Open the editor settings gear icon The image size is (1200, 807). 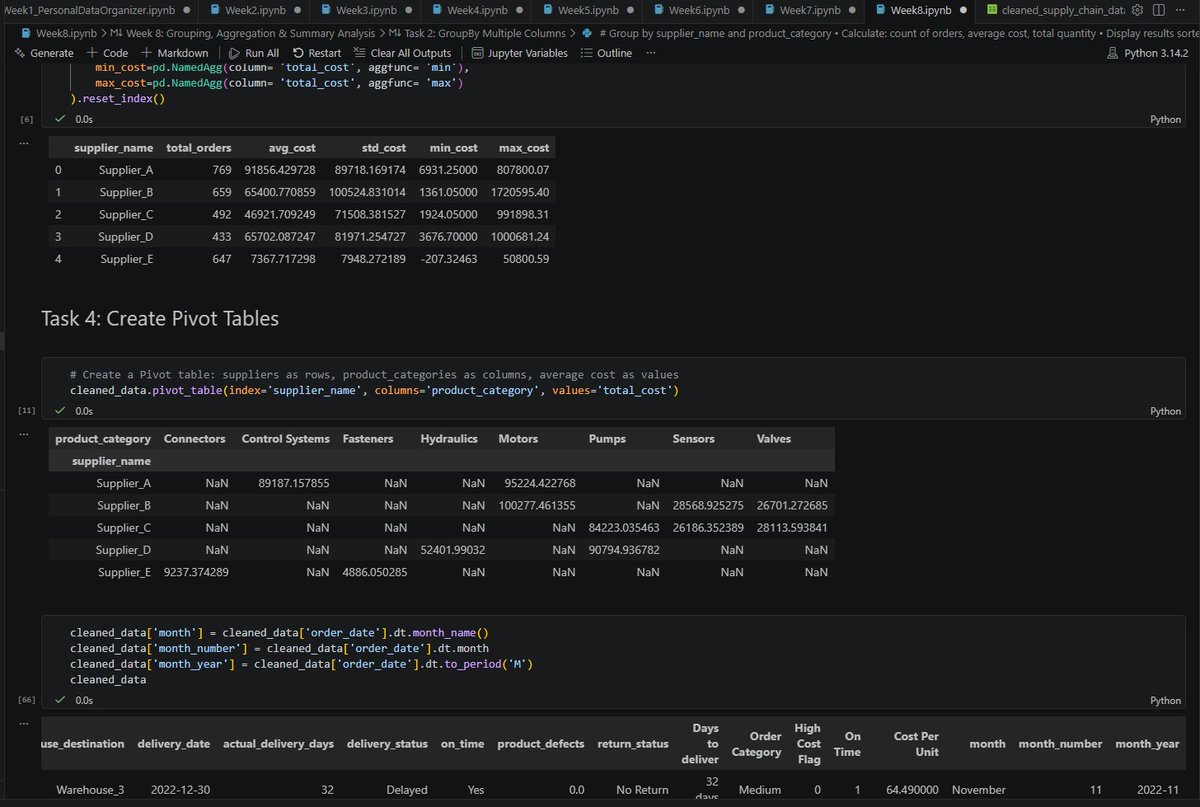(1137, 10)
